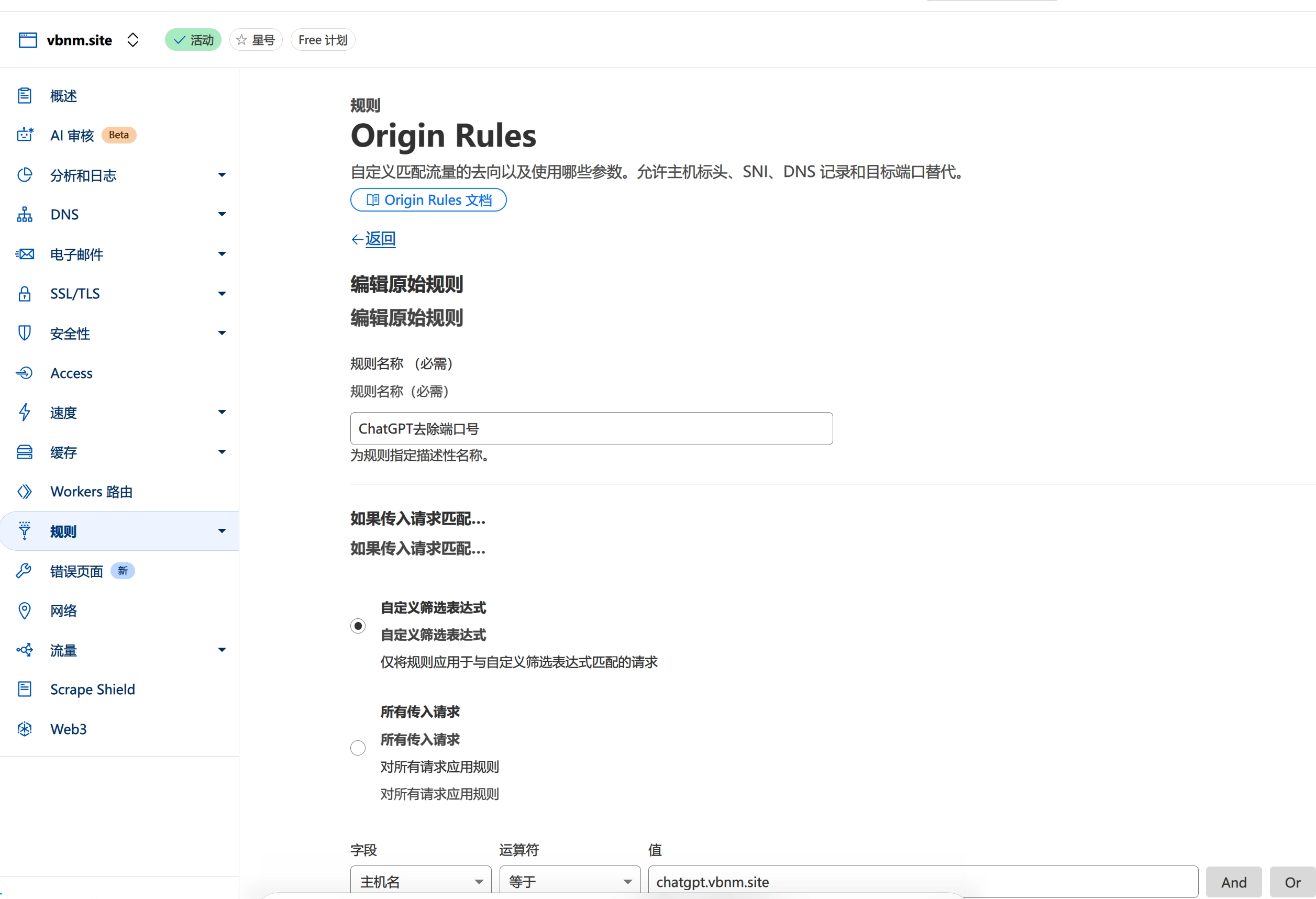This screenshot has width=1316, height=899.
Task: Click the left arrow beside 返回
Action: (357, 239)
